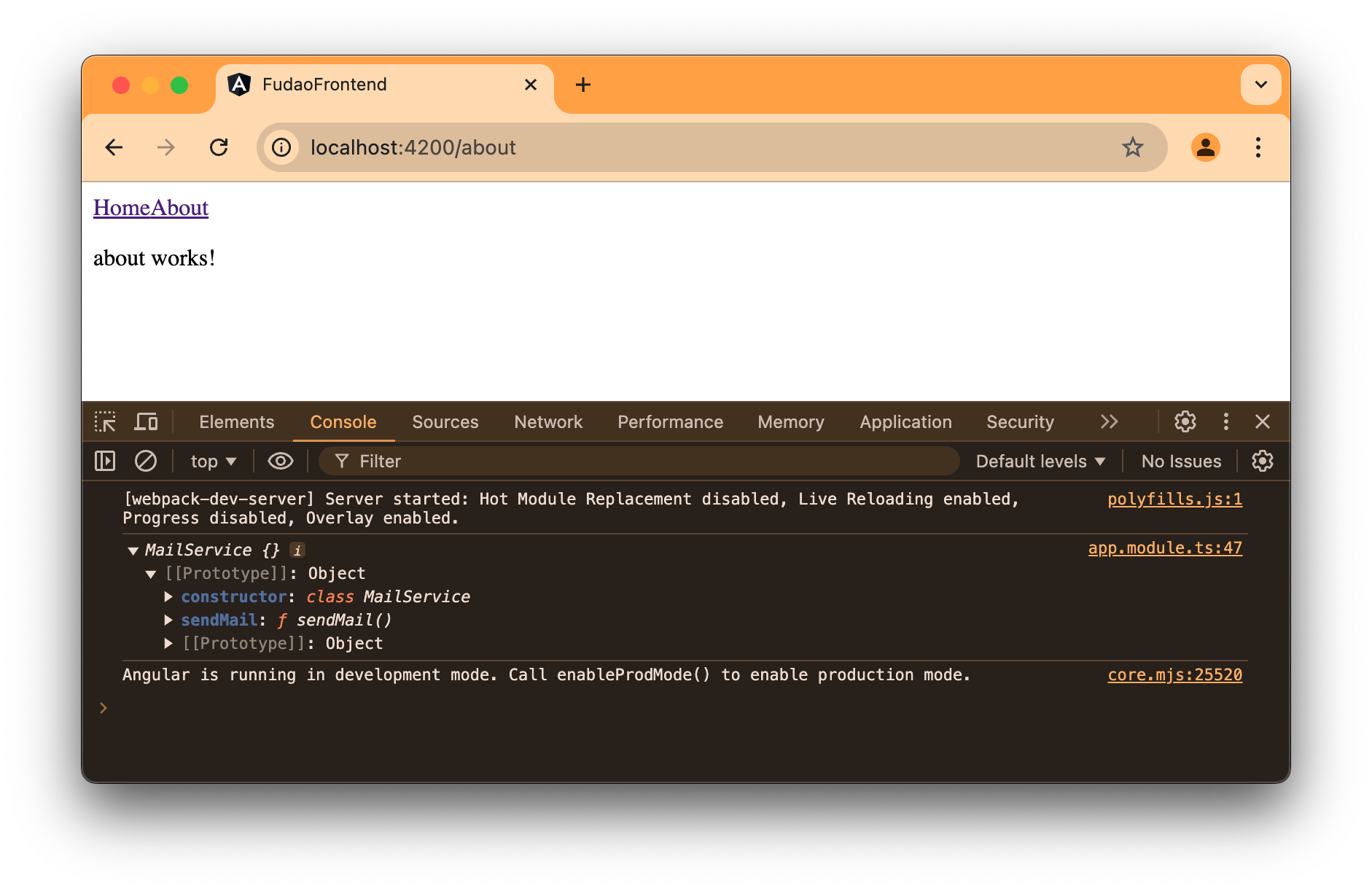
Task: Click the back navigation arrow
Action: coord(114,147)
